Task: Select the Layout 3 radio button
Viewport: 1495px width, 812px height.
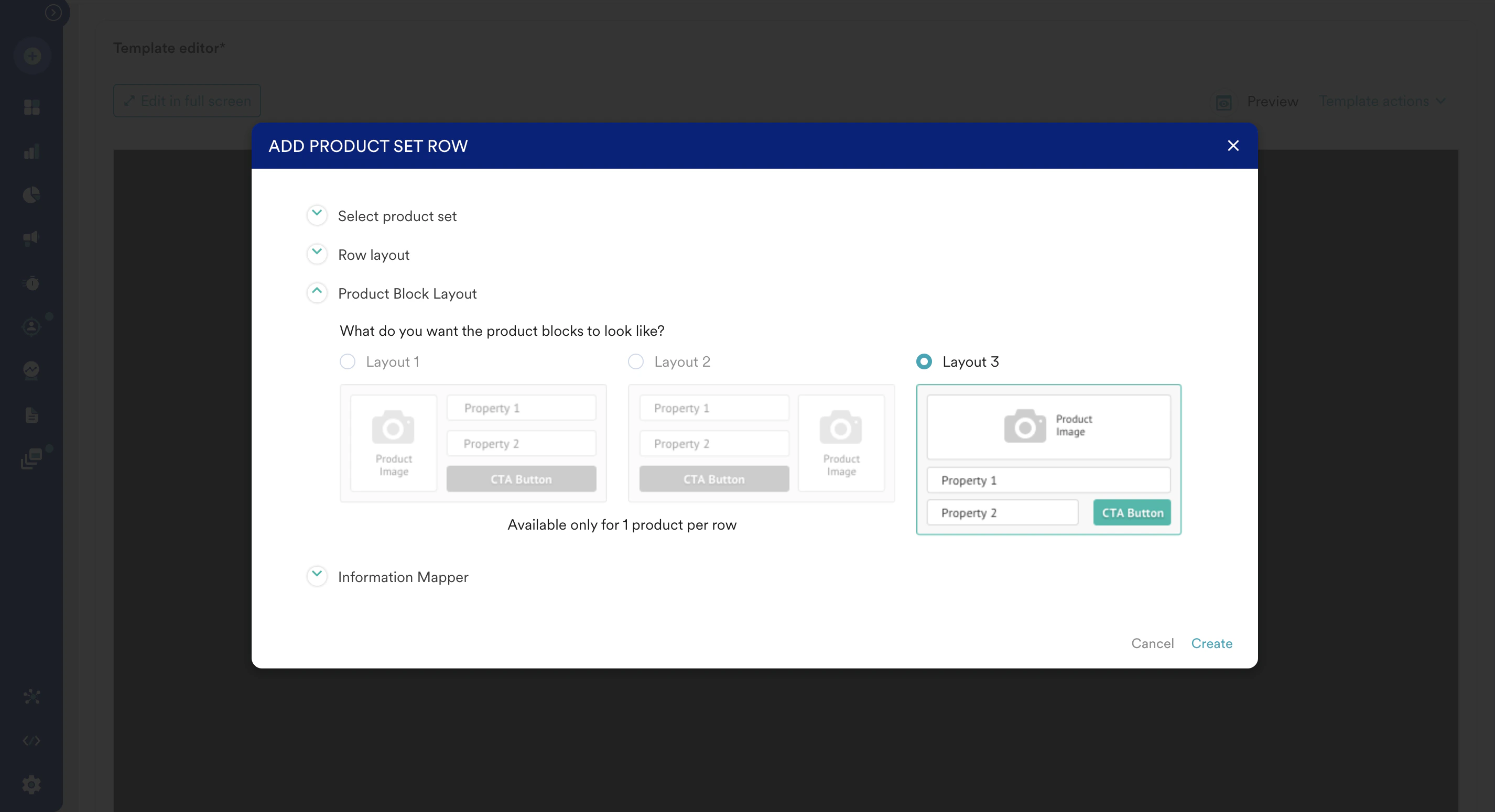Action: coord(924,362)
